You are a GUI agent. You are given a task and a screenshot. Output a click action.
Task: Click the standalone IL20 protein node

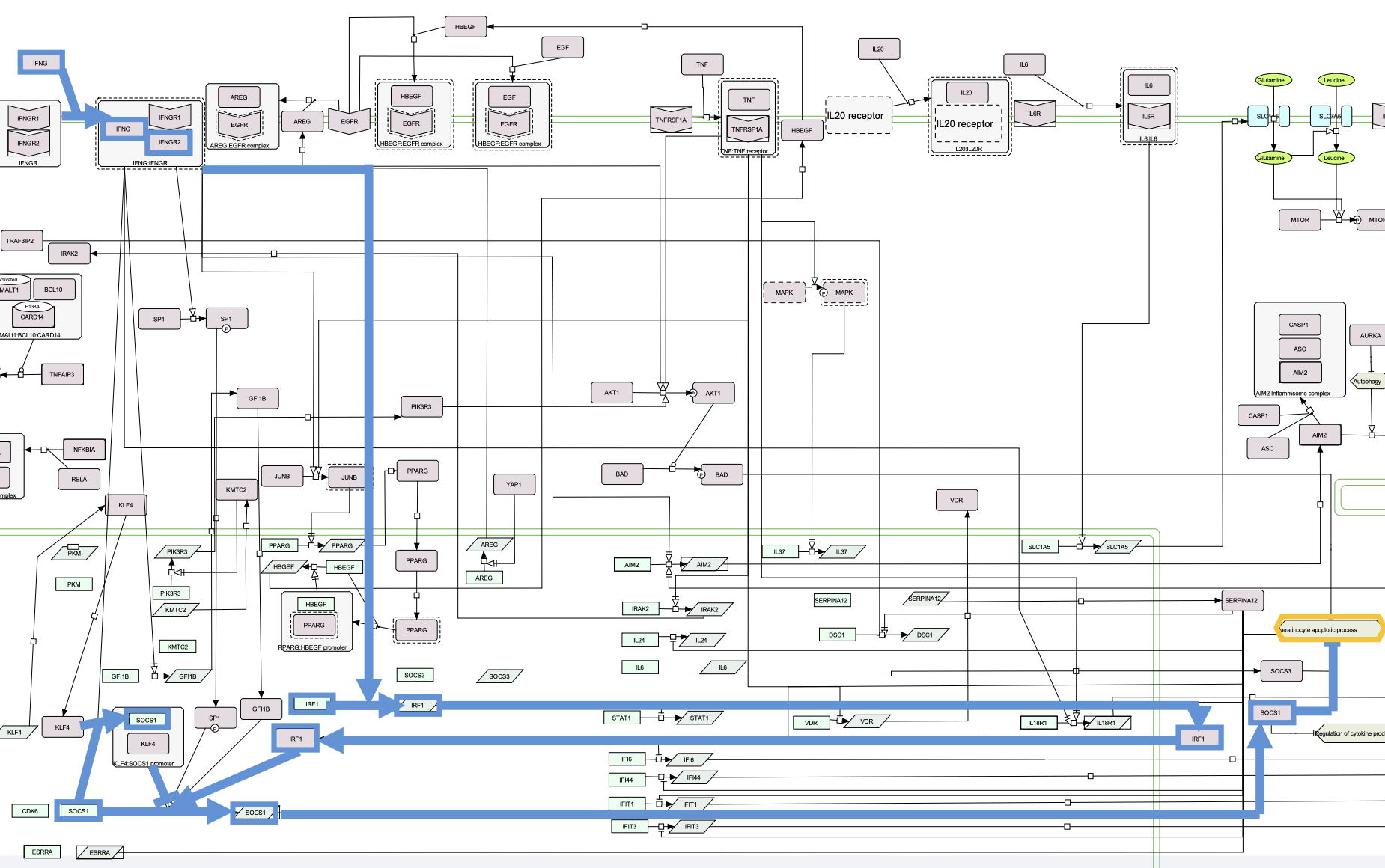pyautogui.click(x=878, y=49)
